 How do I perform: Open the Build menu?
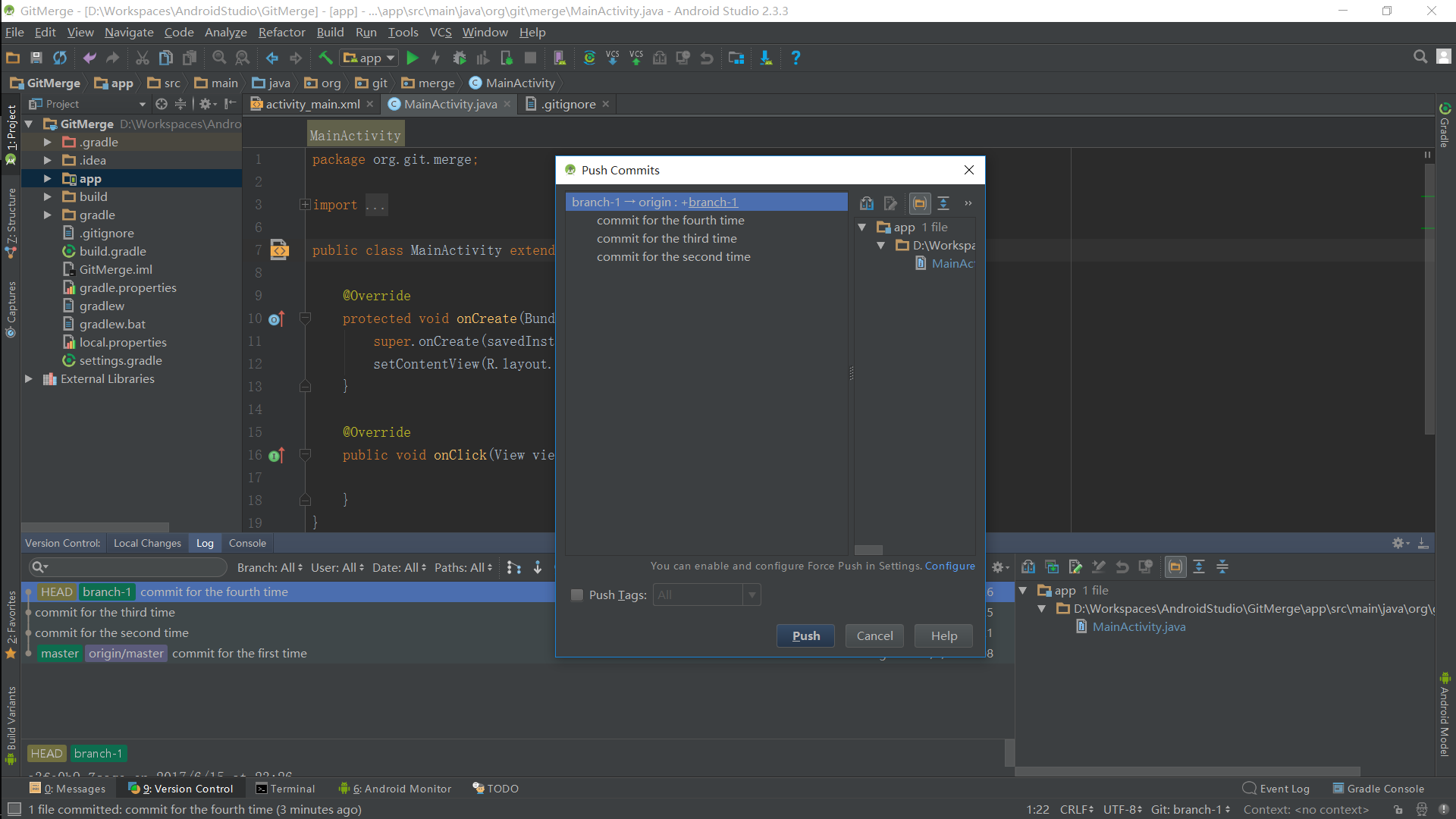[330, 33]
